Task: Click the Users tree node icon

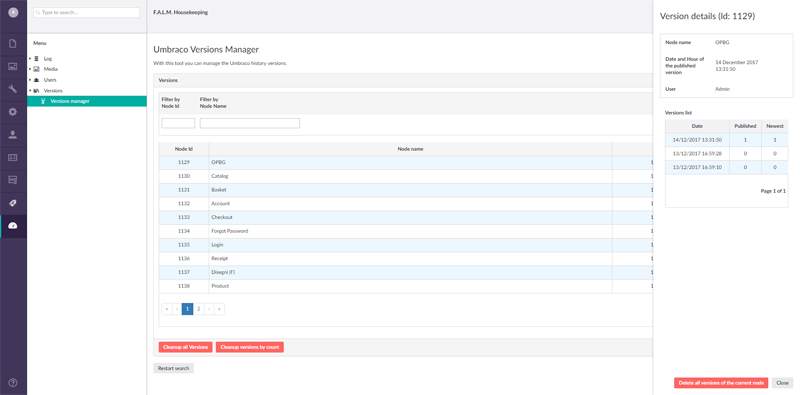Action: coord(36,80)
